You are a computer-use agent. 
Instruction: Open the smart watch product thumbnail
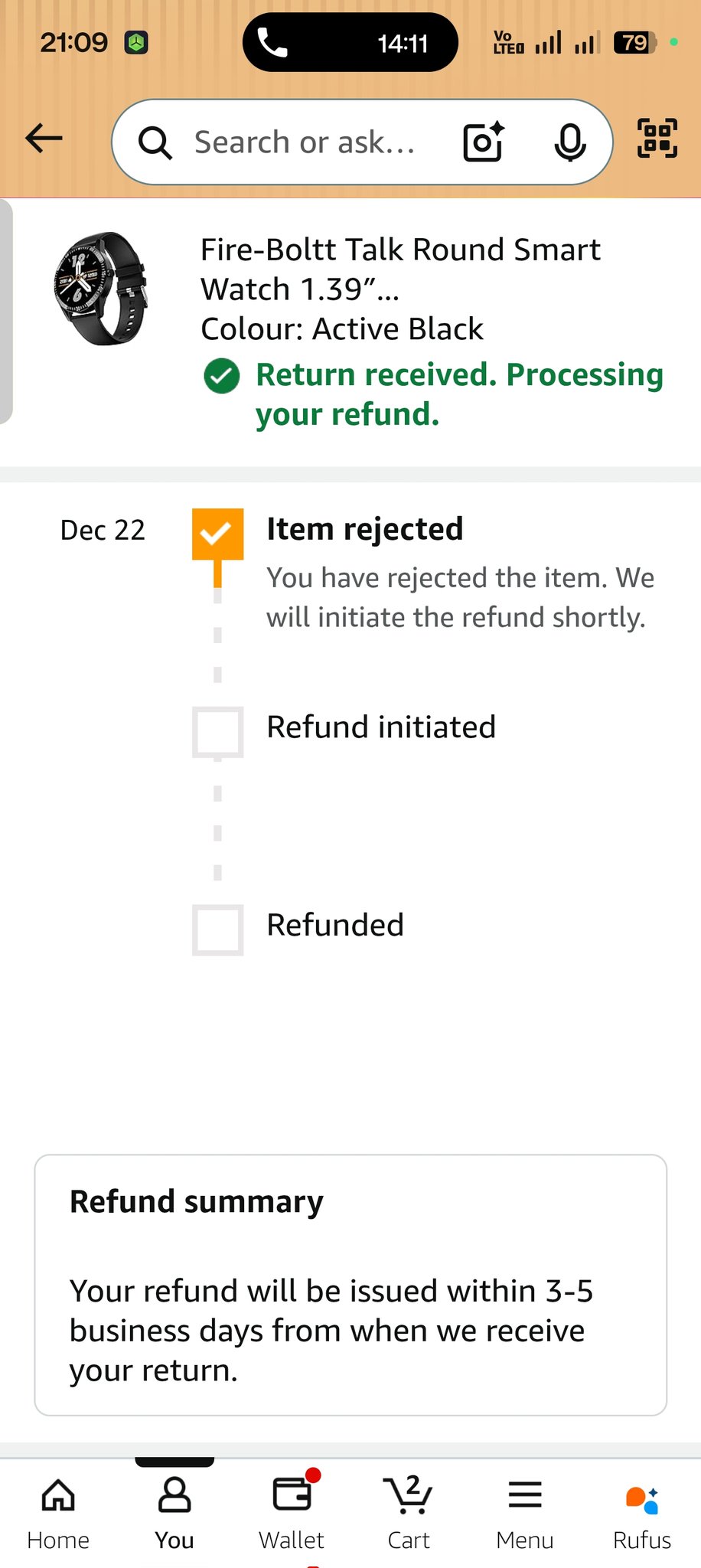tap(100, 289)
